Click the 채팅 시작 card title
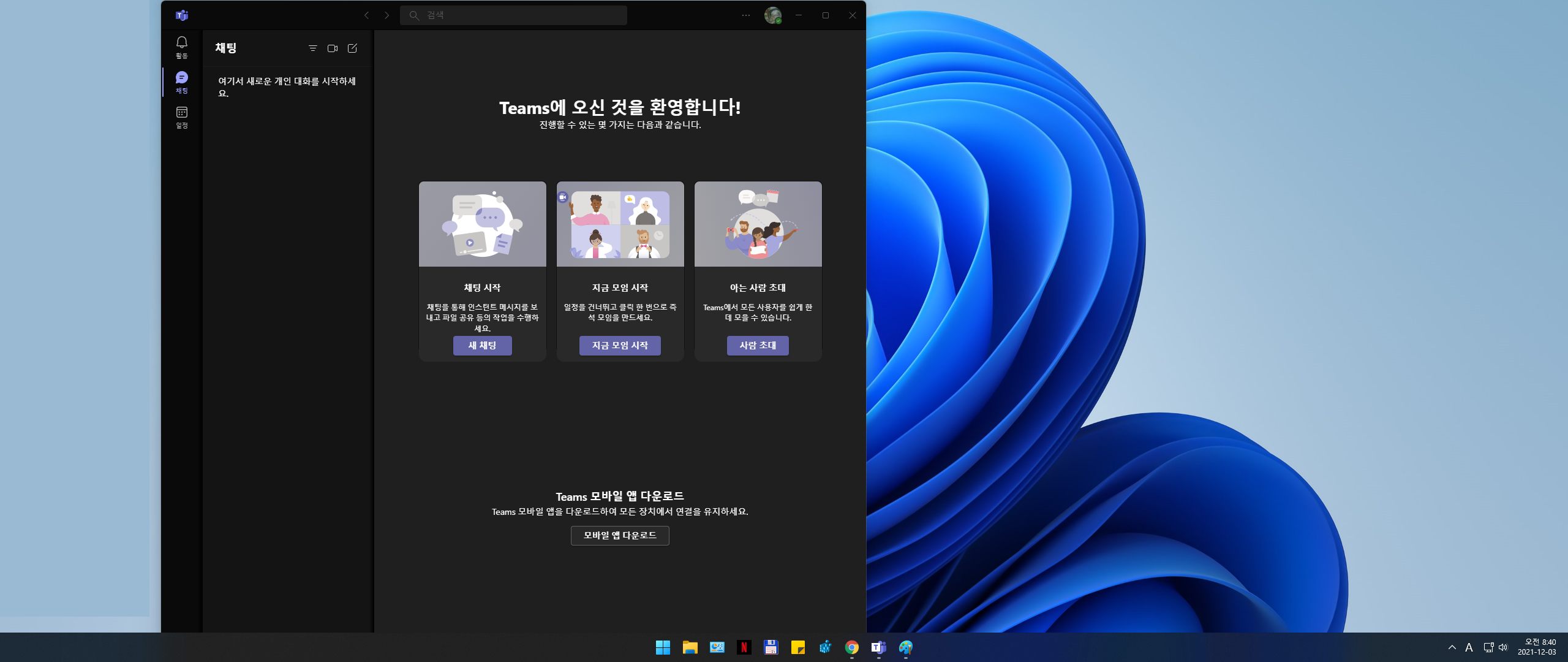This screenshot has height=662, width=1568. coord(483,287)
